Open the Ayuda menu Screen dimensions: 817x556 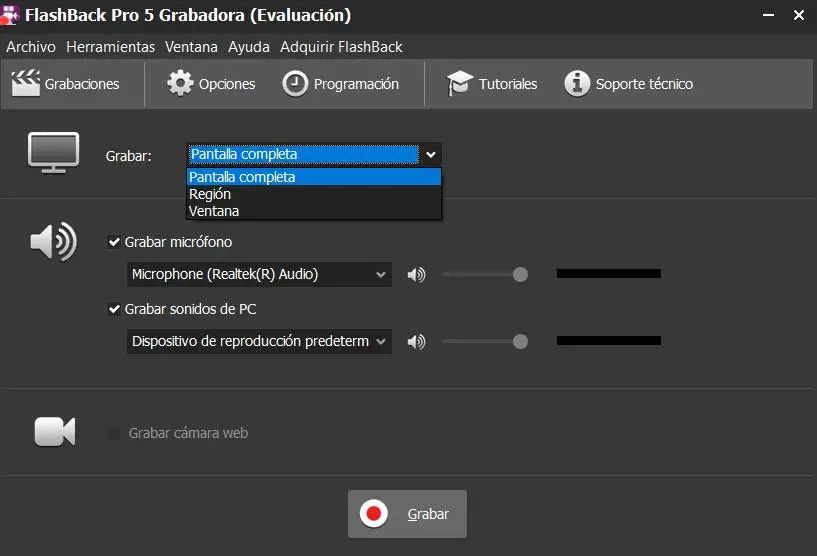pos(249,47)
